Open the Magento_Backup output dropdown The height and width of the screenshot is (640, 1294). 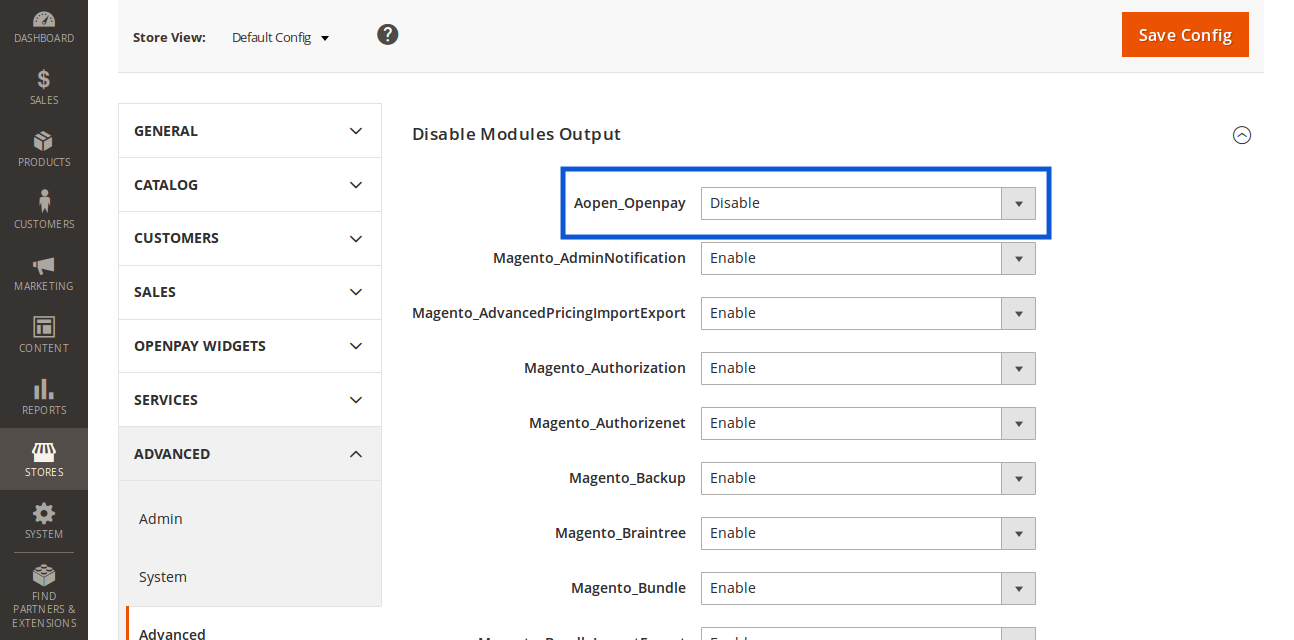[867, 478]
